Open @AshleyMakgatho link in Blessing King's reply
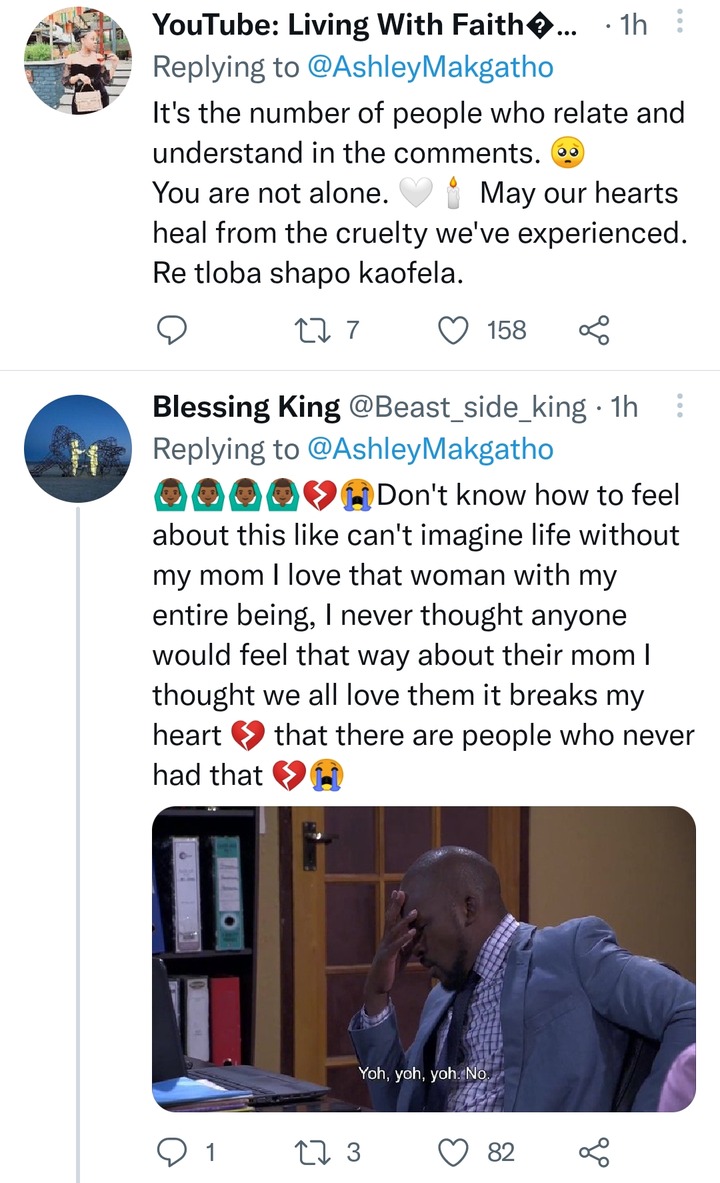 pyautogui.click(x=430, y=449)
